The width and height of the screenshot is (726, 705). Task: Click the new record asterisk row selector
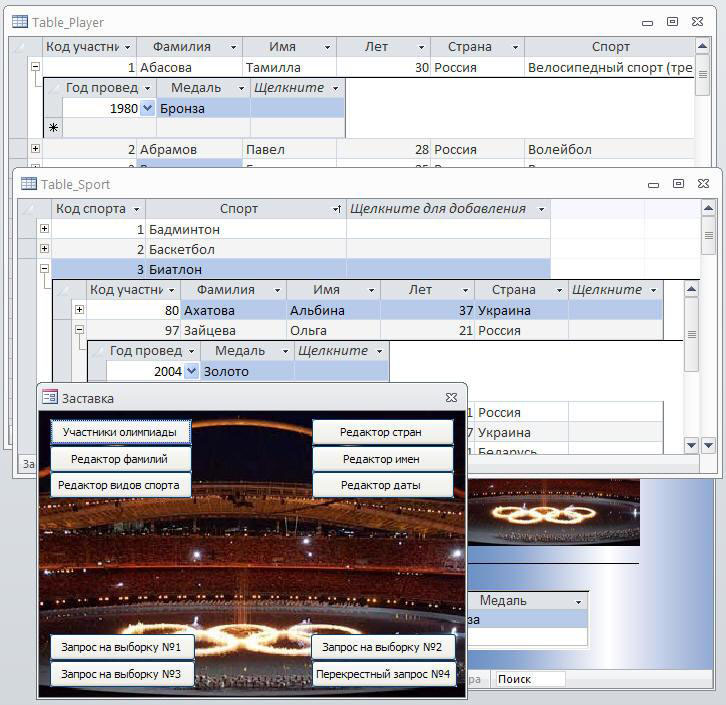click(x=53, y=128)
